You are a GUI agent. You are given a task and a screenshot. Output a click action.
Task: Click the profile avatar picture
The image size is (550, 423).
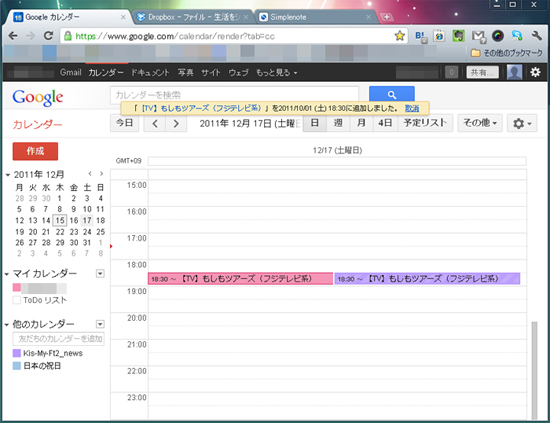[x=515, y=73]
